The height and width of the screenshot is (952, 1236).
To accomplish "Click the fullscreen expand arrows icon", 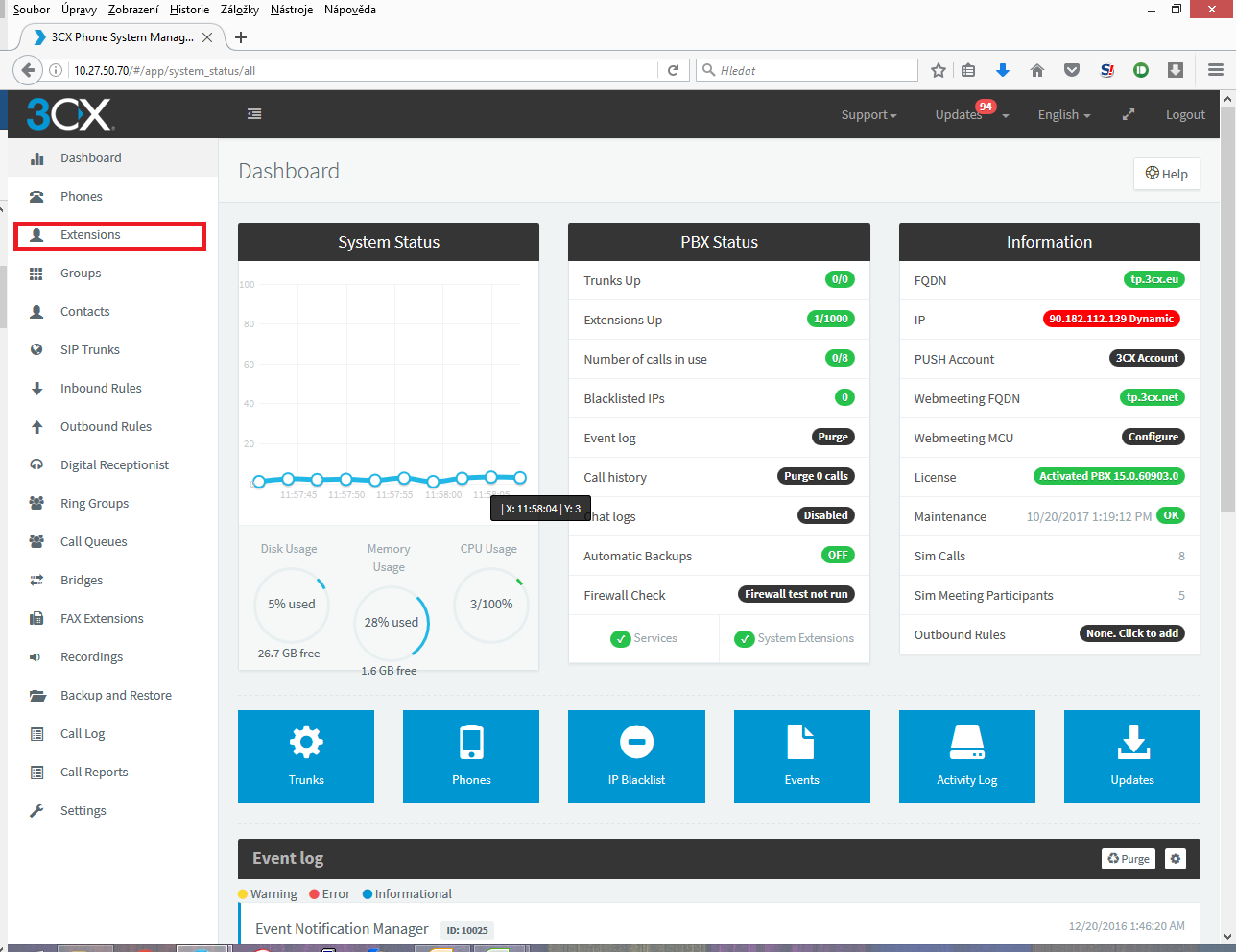I will 1129,114.
